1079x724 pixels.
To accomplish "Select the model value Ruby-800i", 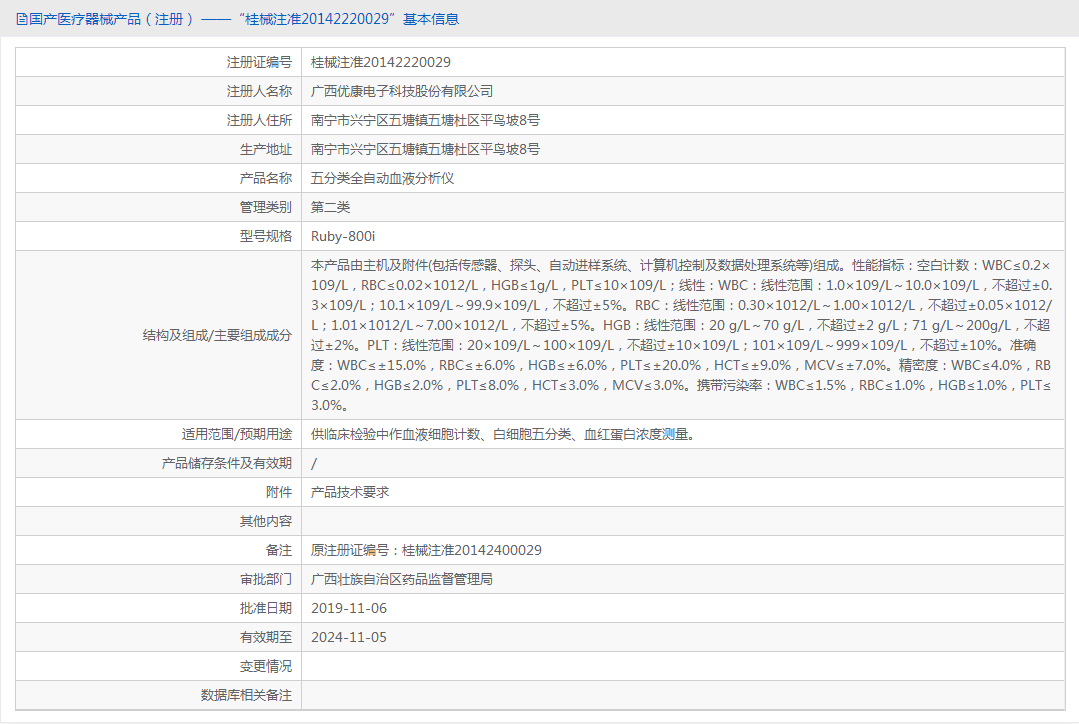I will coord(343,236).
